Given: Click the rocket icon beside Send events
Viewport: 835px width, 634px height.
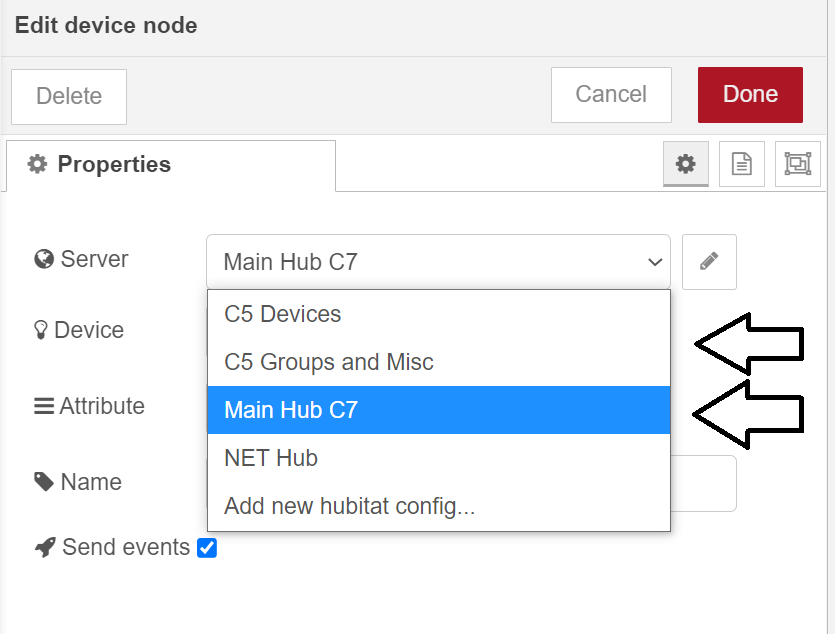Looking at the screenshot, I should 45,547.
